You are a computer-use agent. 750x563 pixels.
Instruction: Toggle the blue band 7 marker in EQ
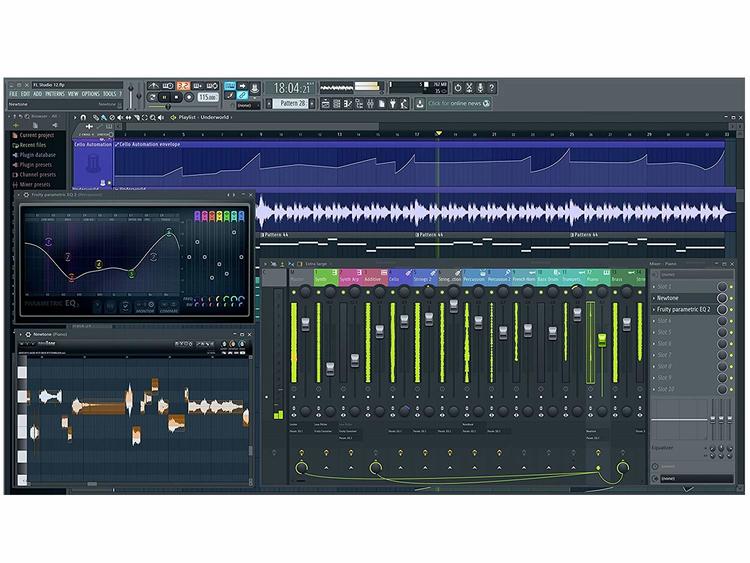coord(241,216)
